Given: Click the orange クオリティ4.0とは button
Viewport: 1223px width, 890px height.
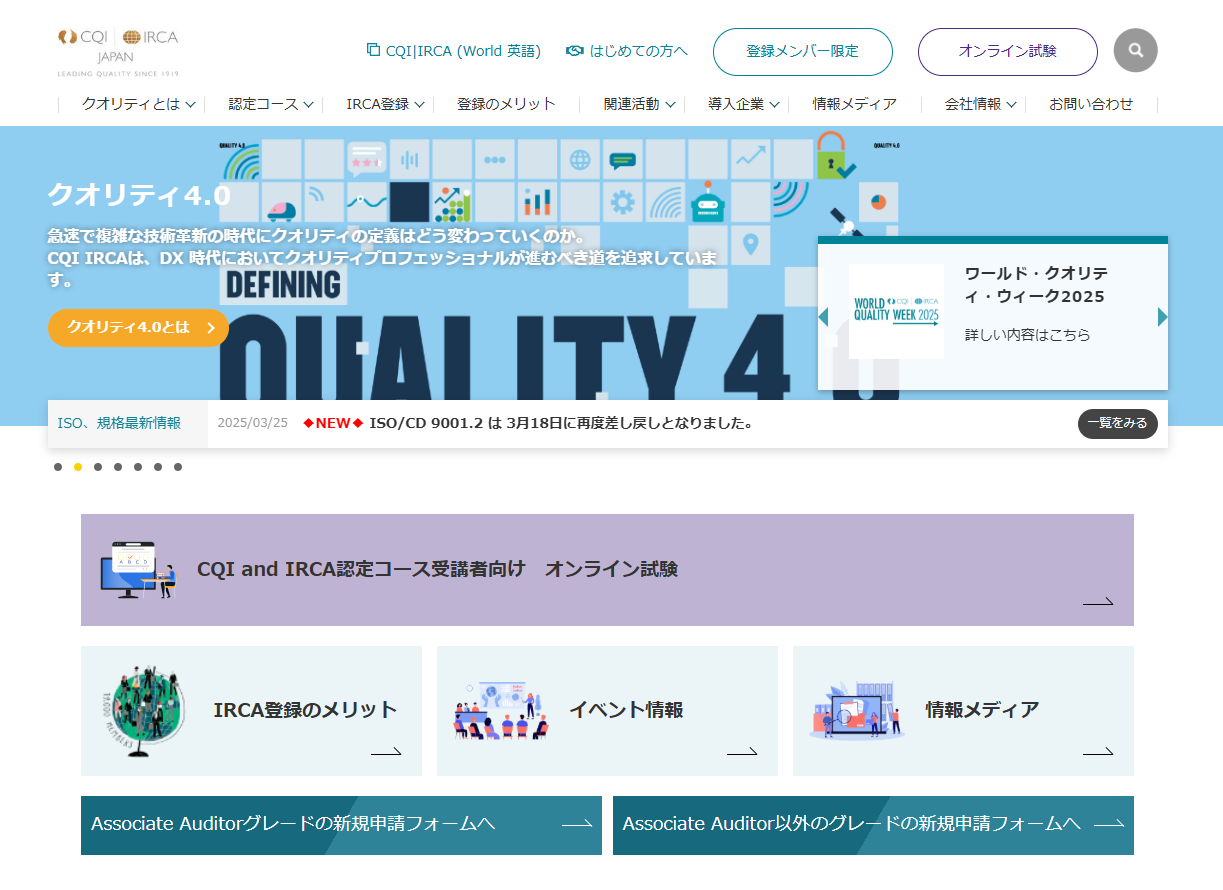Looking at the screenshot, I should click(x=138, y=328).
